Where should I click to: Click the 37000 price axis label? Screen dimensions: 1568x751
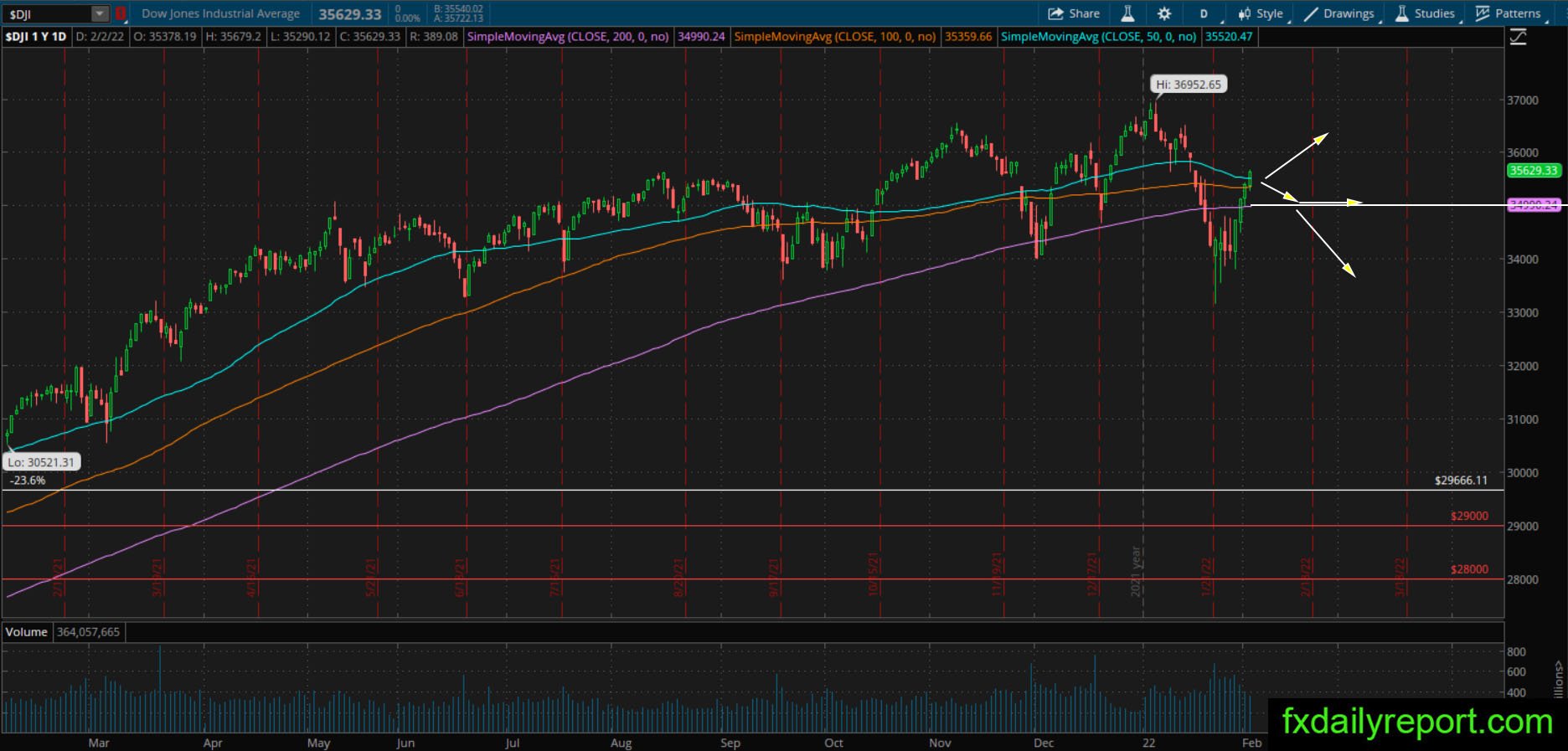(x=1523, y=100)
